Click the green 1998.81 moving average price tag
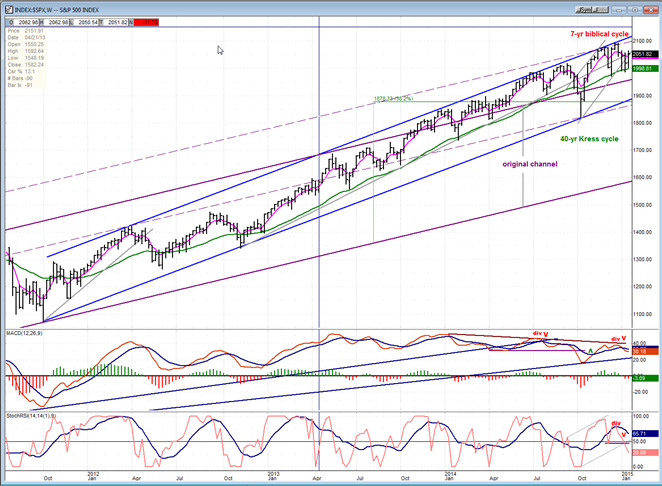This screenshot has width=662, height=486. [x=645, y=68]
